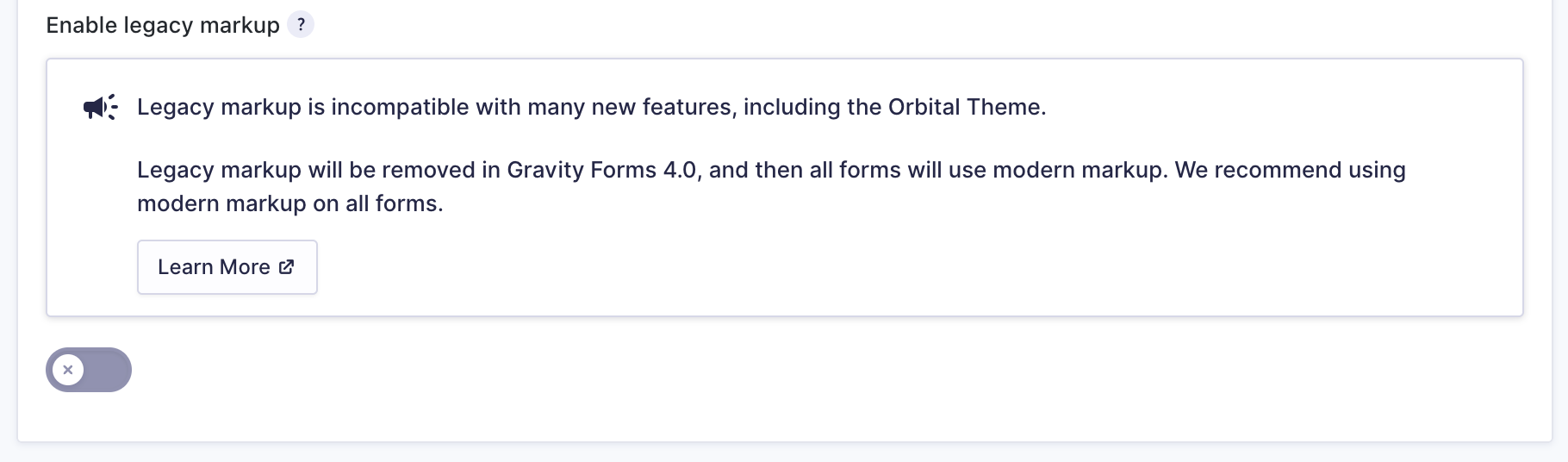Click the "Learn More" text label
Screen dimensions: 1568x462
pos(214,267)
